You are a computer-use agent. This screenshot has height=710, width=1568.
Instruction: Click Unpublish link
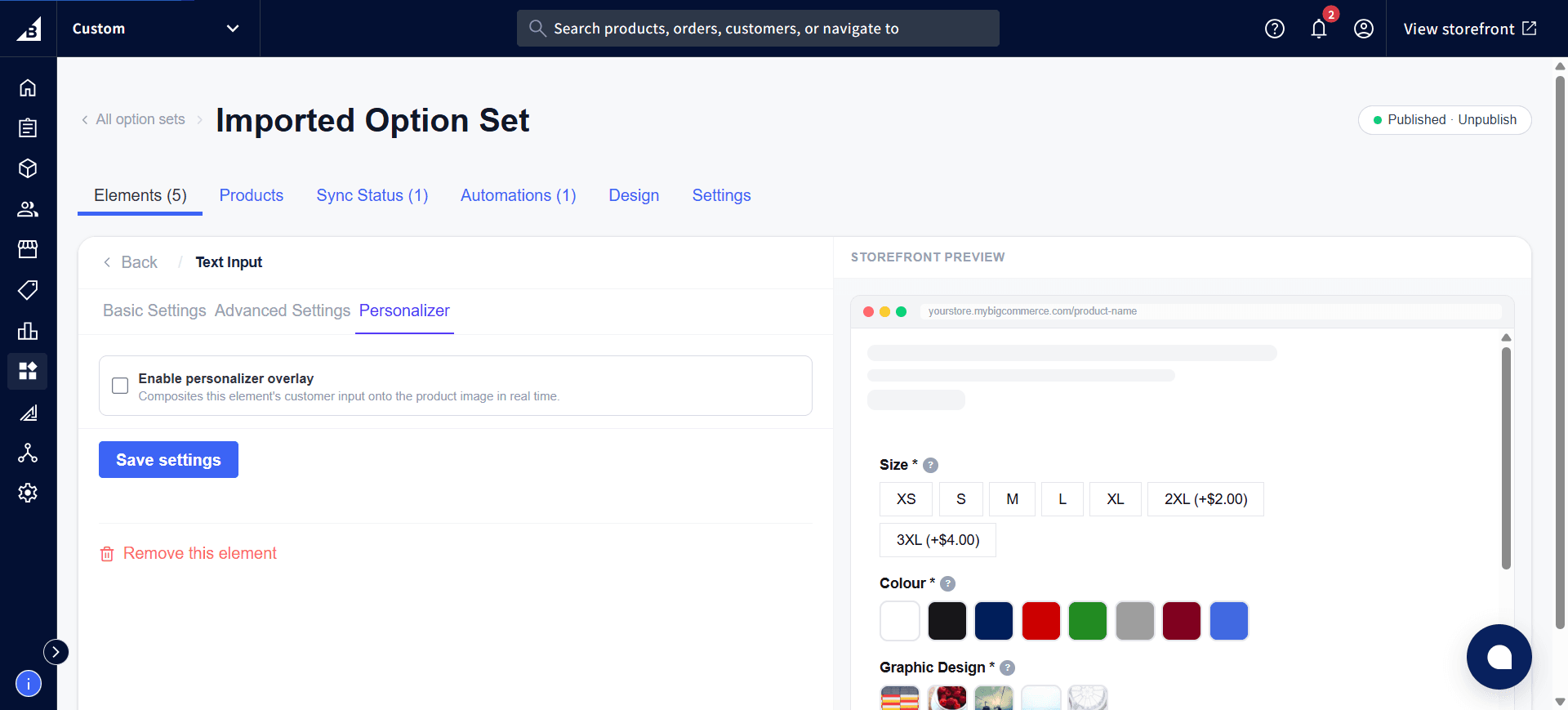tap(1487, 119)
